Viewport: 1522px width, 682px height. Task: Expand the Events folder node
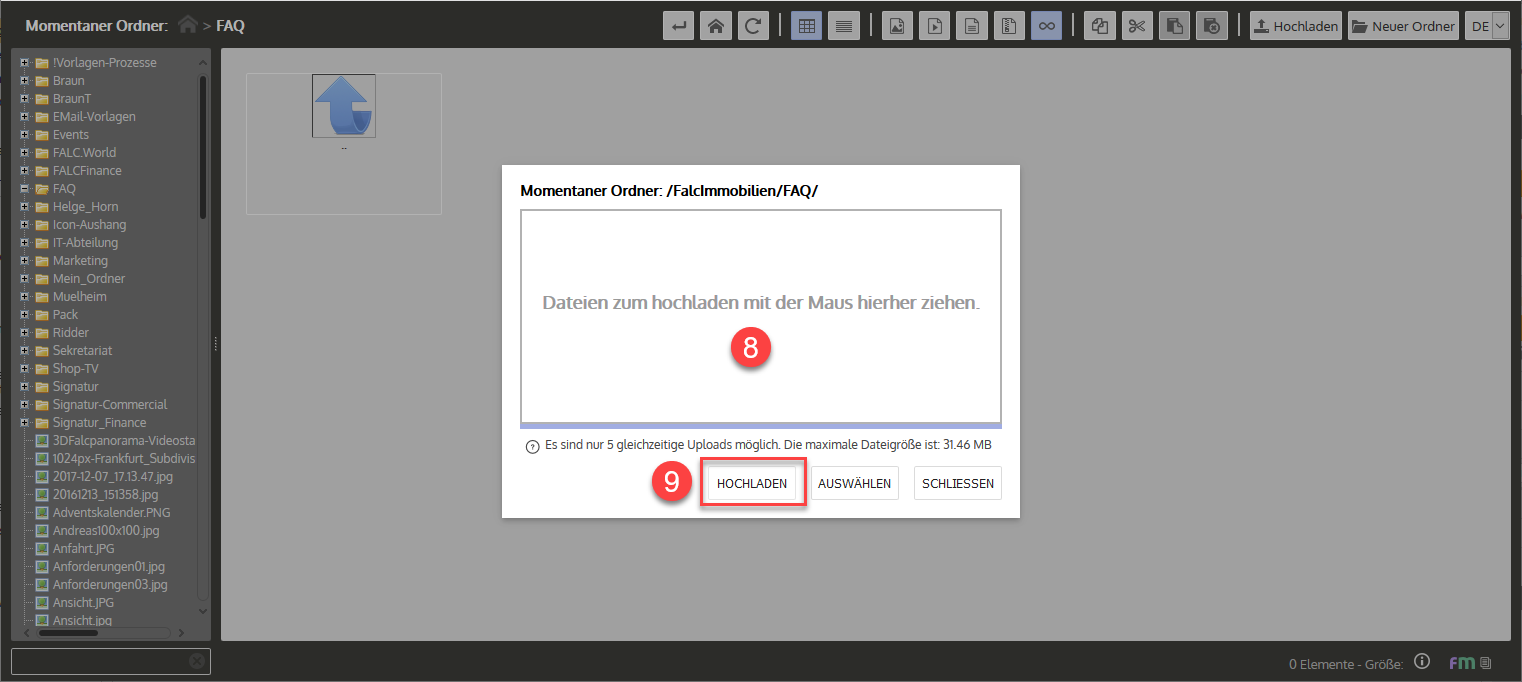click(23, 135)
